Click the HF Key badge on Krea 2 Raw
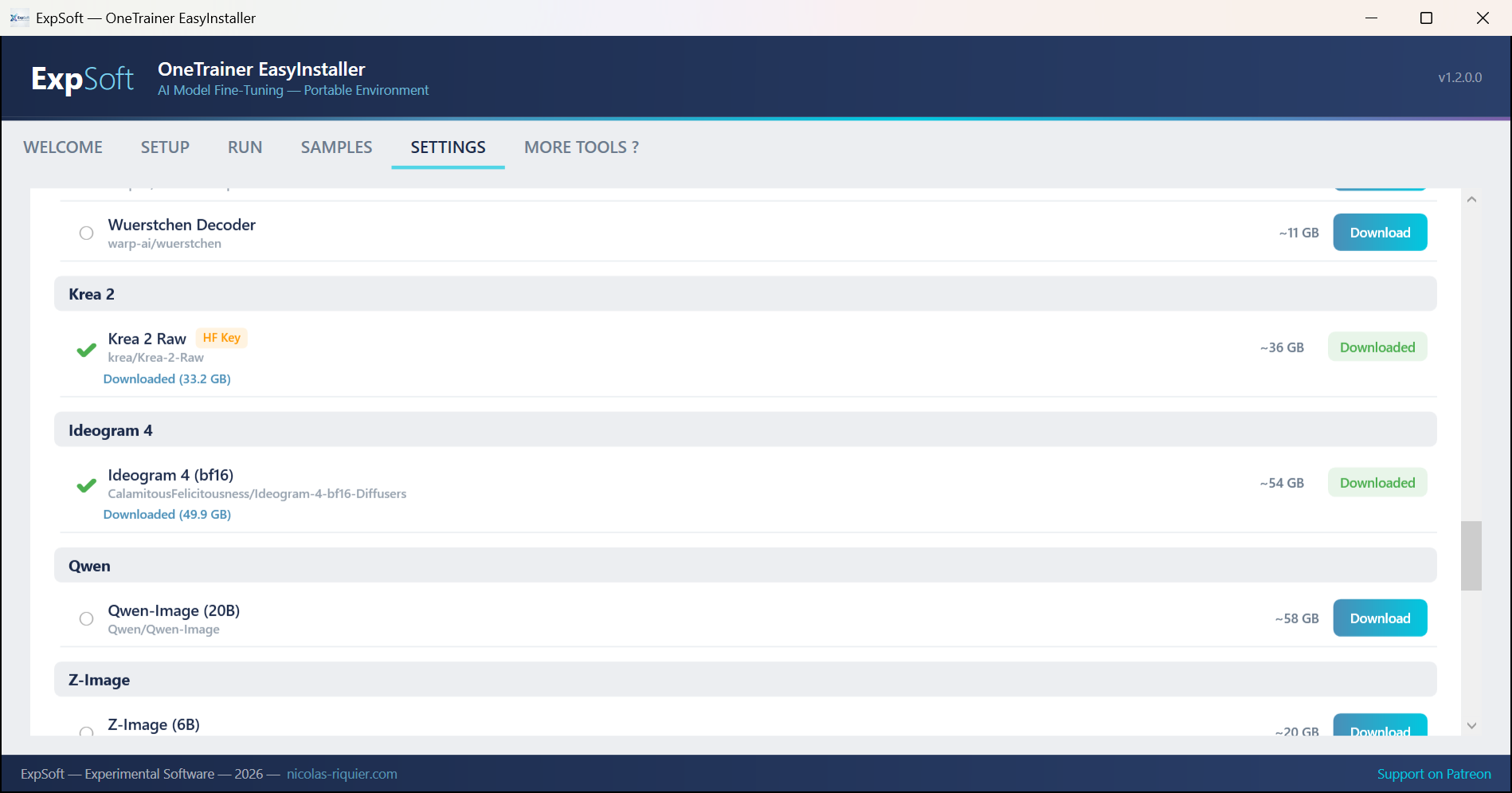The width and height of the screenshot is (1512, 793). 221,338
